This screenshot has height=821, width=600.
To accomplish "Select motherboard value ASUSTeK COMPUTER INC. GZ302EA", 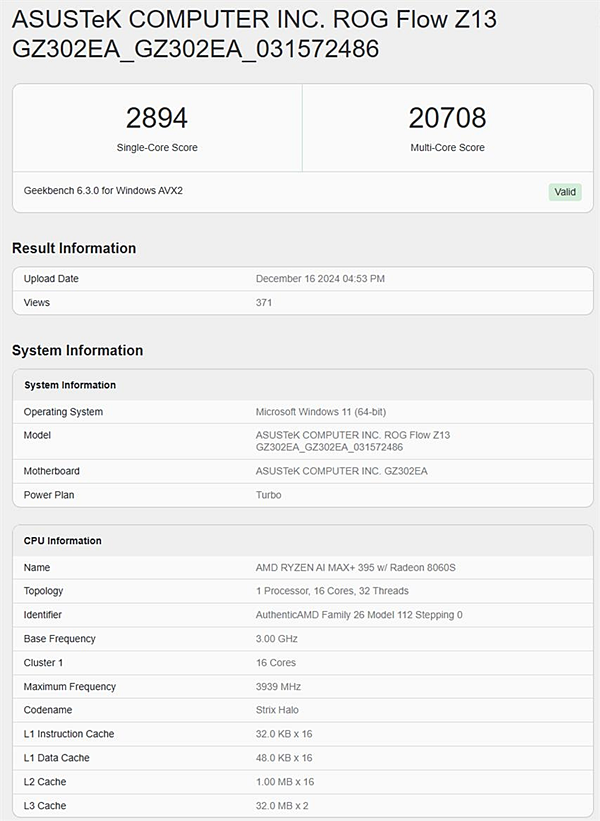I will coord(341,471).
